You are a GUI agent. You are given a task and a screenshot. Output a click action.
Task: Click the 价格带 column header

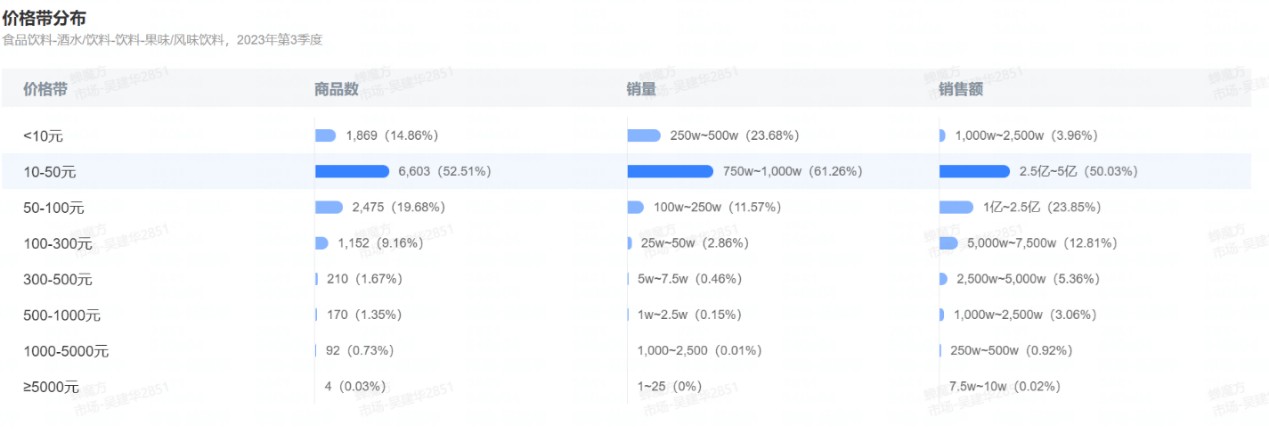coord(46,89)
